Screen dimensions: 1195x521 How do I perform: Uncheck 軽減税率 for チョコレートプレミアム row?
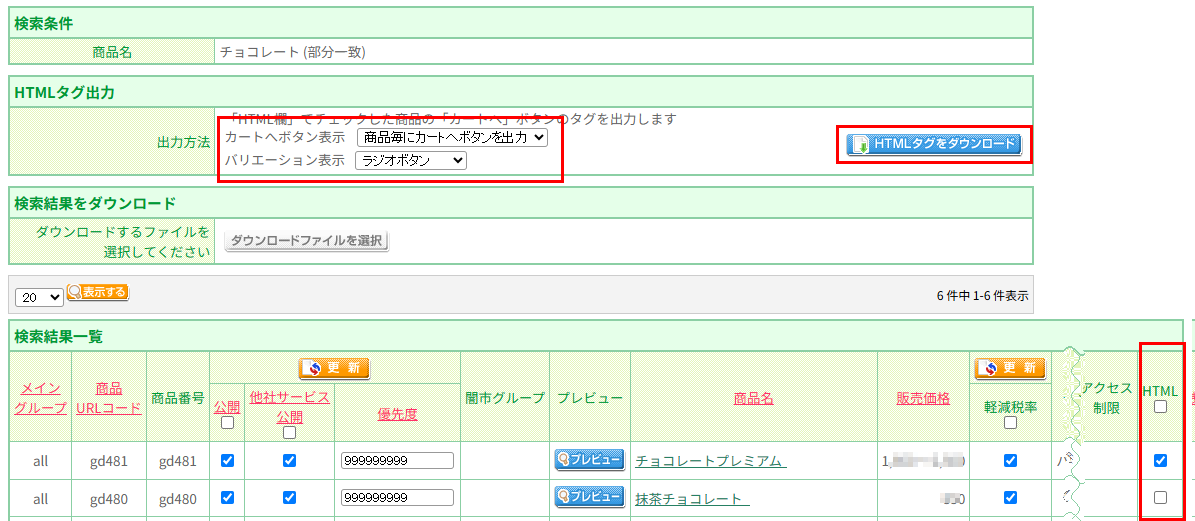(x=1011, y=460)
